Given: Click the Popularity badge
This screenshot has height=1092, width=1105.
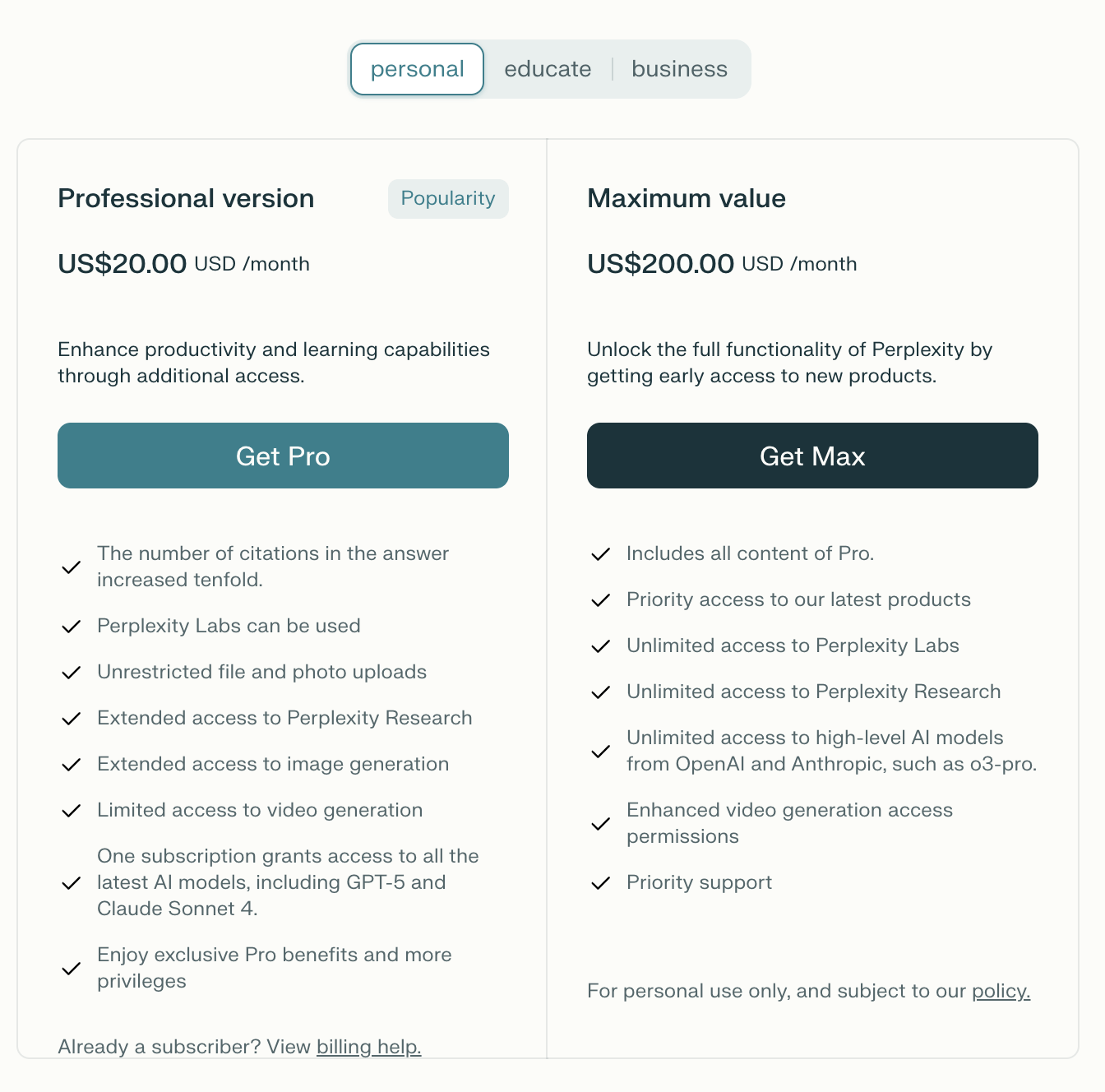Looking at the screenshot, I should (x=447, y=198).
